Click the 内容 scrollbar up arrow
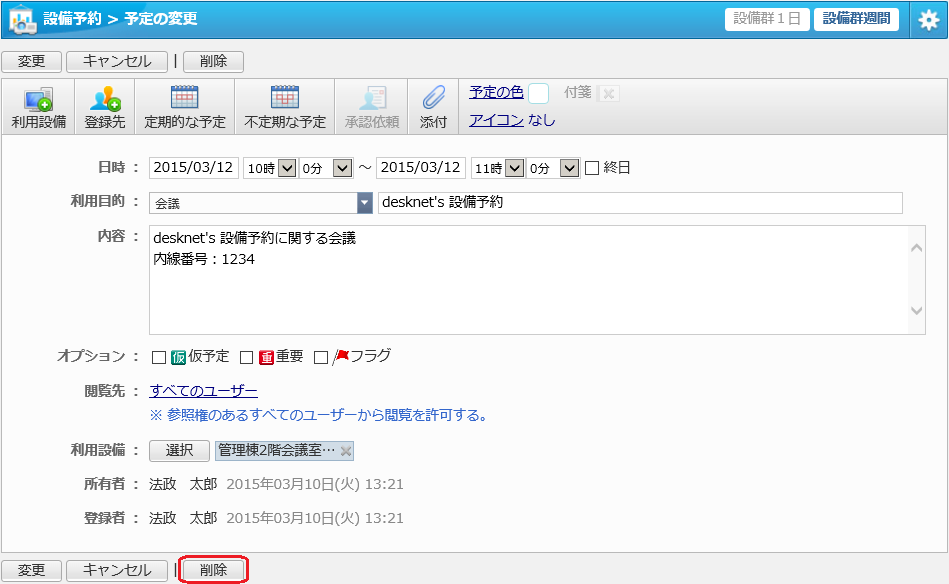The height and width of the screenshot is (584, 949). pyautogui.click(x=917, y=248)
